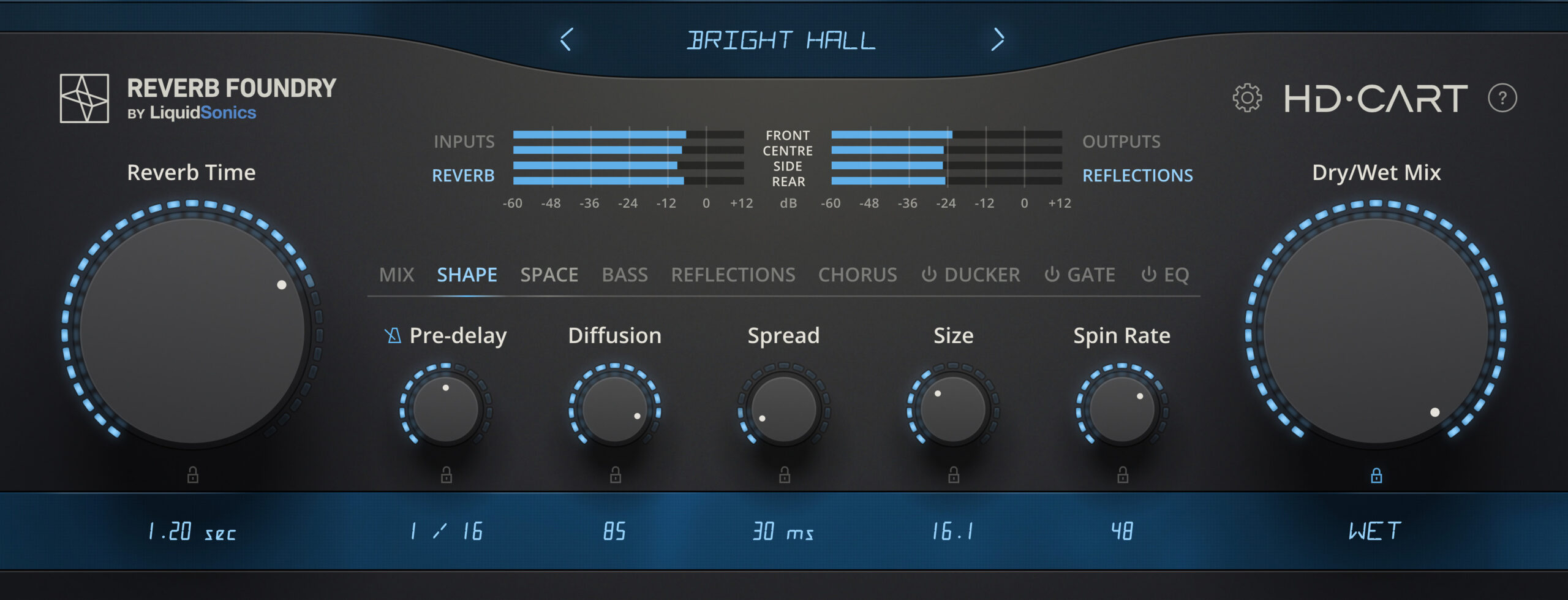Switch to the BASS tab
This screenshot has width=1568, height=600.
tap(625, 275)
